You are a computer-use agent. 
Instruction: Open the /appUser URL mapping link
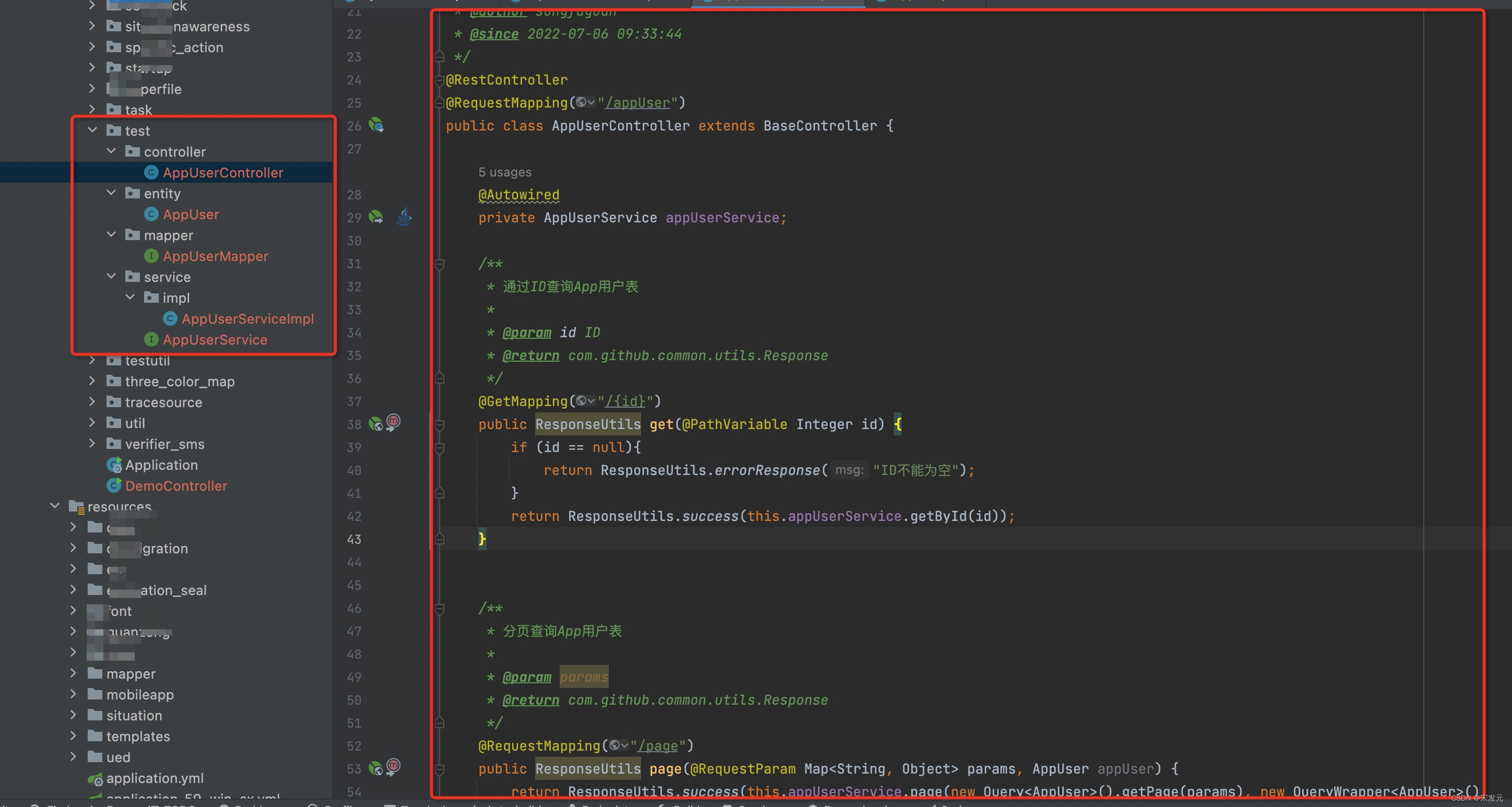click(x=637, y=103)
